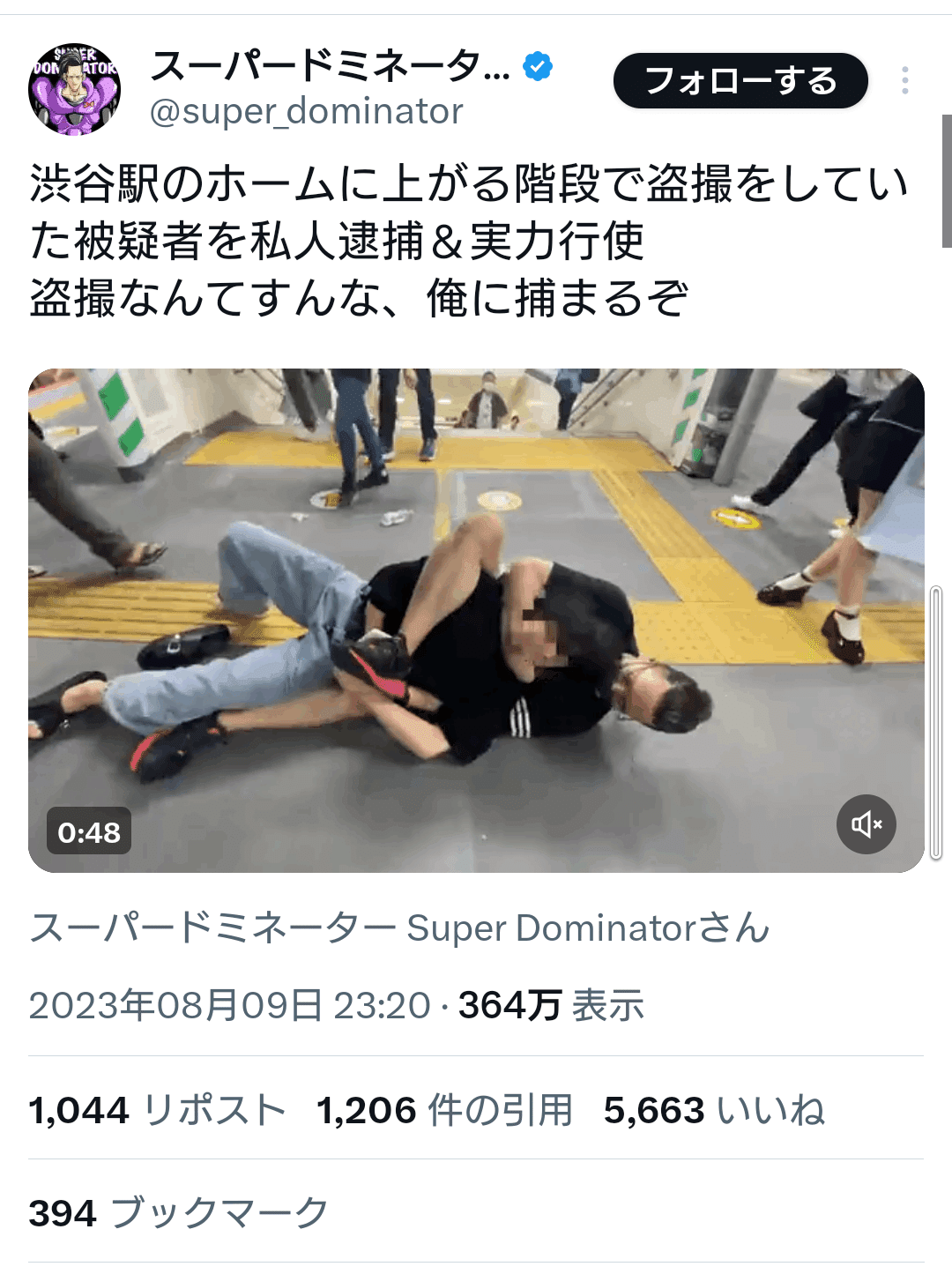Open the @super_dominator handle link

click(x=306, y=112)
